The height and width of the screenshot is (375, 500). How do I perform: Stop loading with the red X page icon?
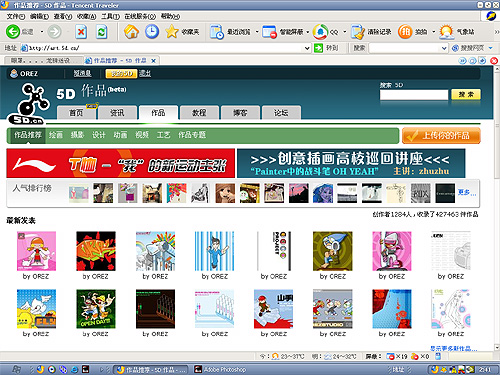tap(81, 32)
